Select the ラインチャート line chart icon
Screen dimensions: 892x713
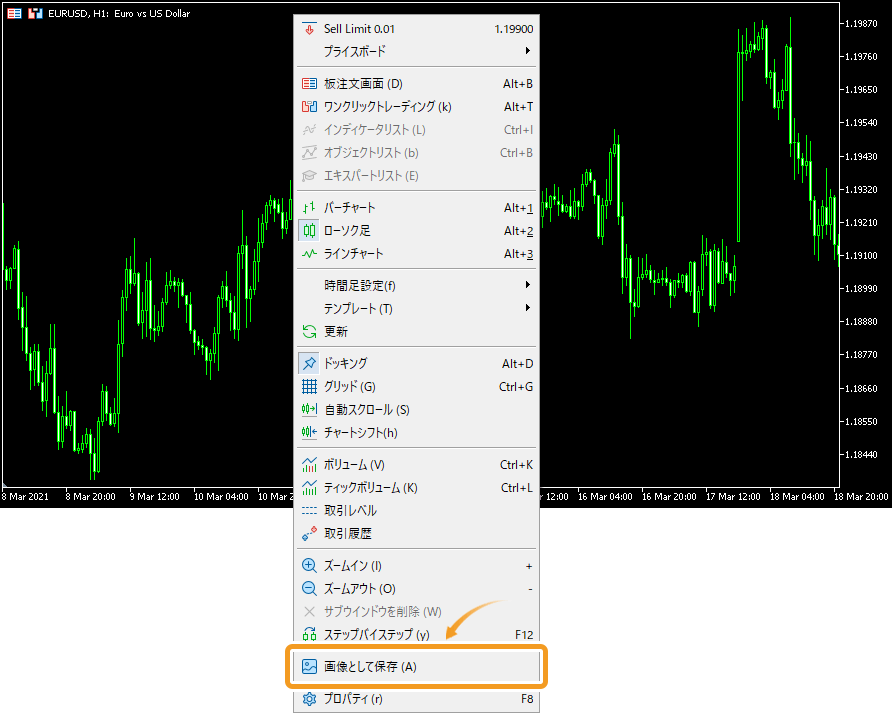pos(309,254)
